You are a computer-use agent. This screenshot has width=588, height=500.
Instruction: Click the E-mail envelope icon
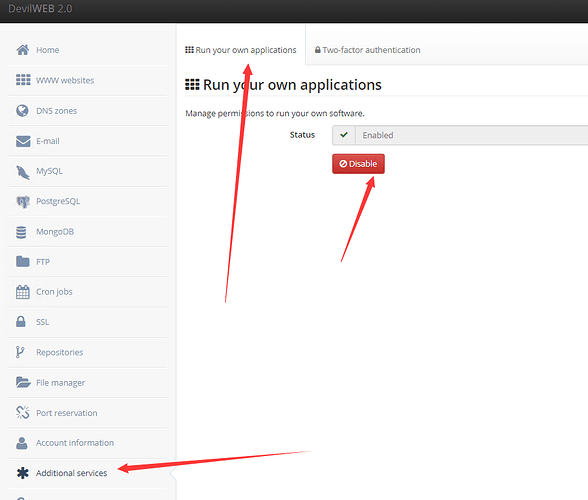click(x=23, y=141)
